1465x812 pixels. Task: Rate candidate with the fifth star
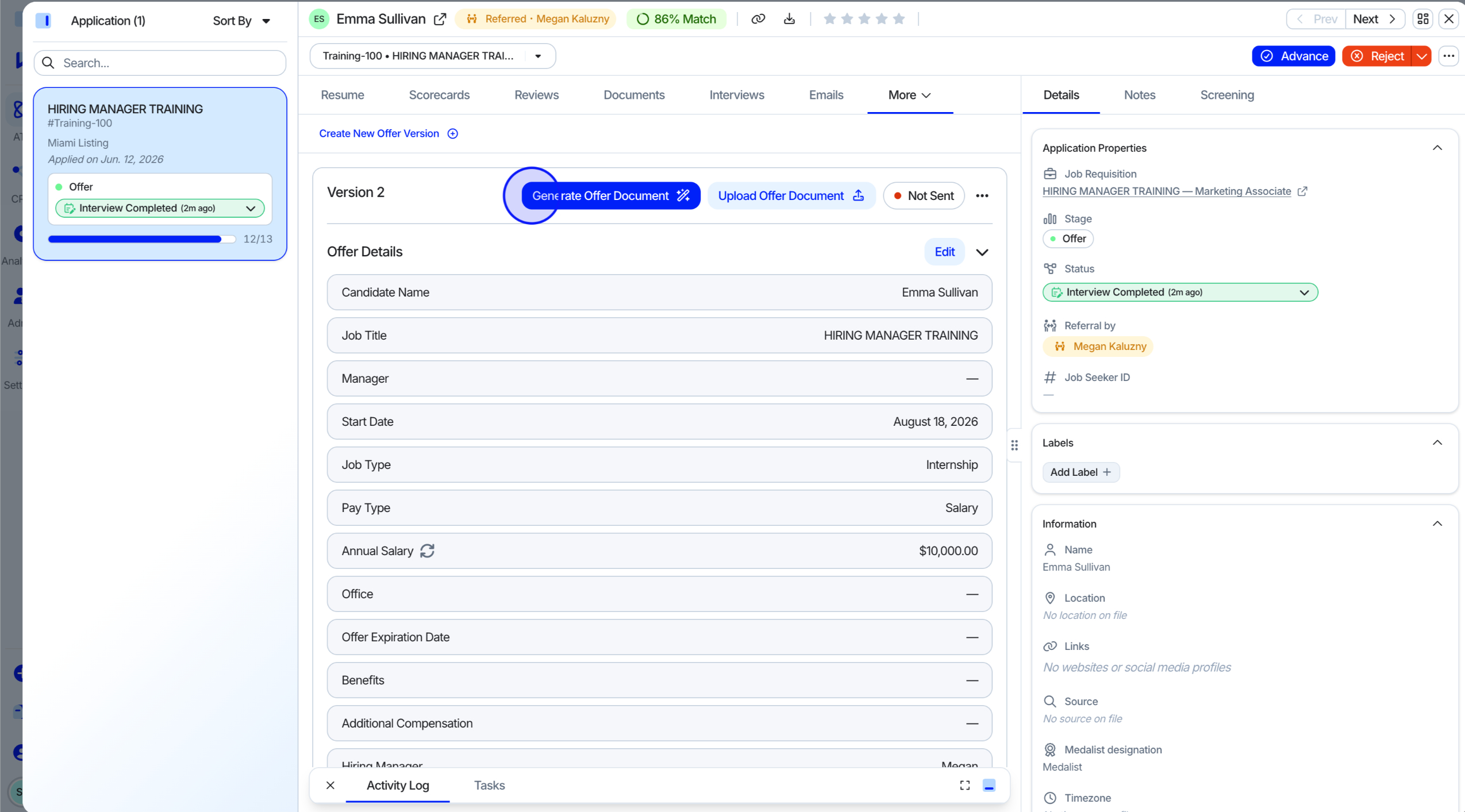(899, 19)
